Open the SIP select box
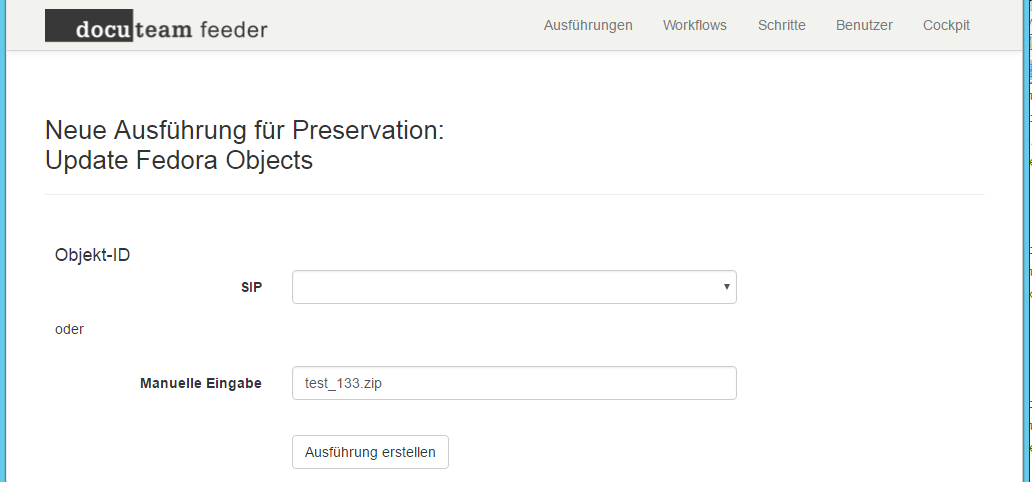Image resolution: width=1032 pixels, height=482 pixels. pos(514,287)
